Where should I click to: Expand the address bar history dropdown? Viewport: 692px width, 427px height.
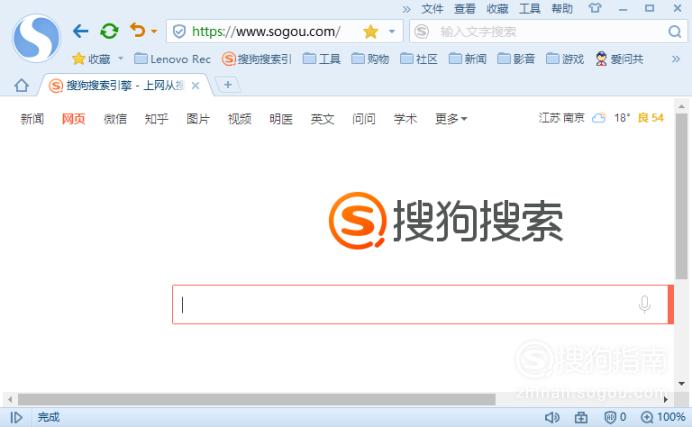391,31
